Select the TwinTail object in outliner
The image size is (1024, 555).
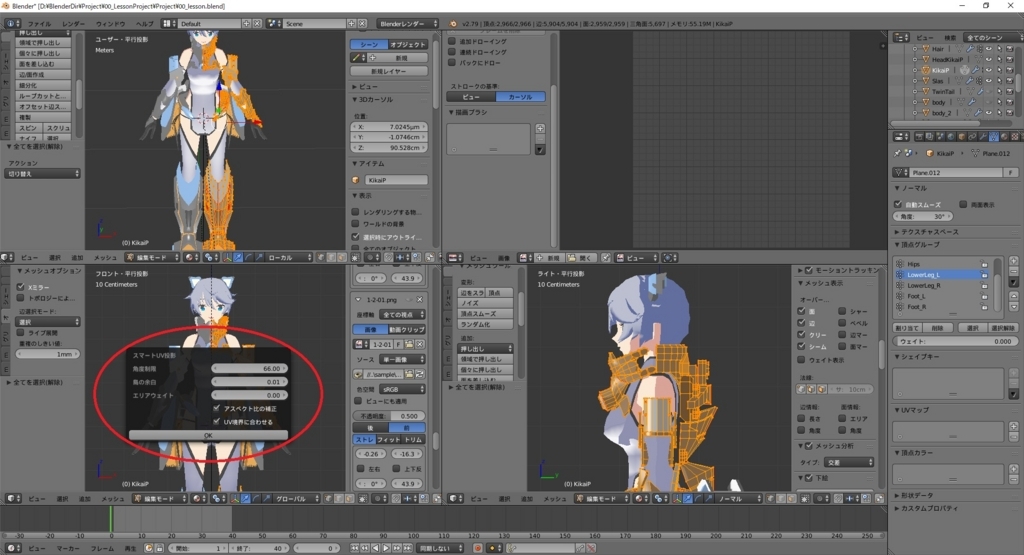[x=942, y=91]
